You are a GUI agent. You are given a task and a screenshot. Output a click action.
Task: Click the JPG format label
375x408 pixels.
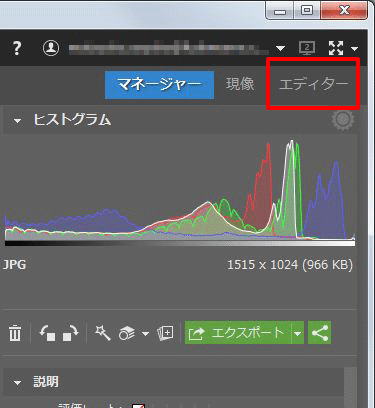point(14,265)
